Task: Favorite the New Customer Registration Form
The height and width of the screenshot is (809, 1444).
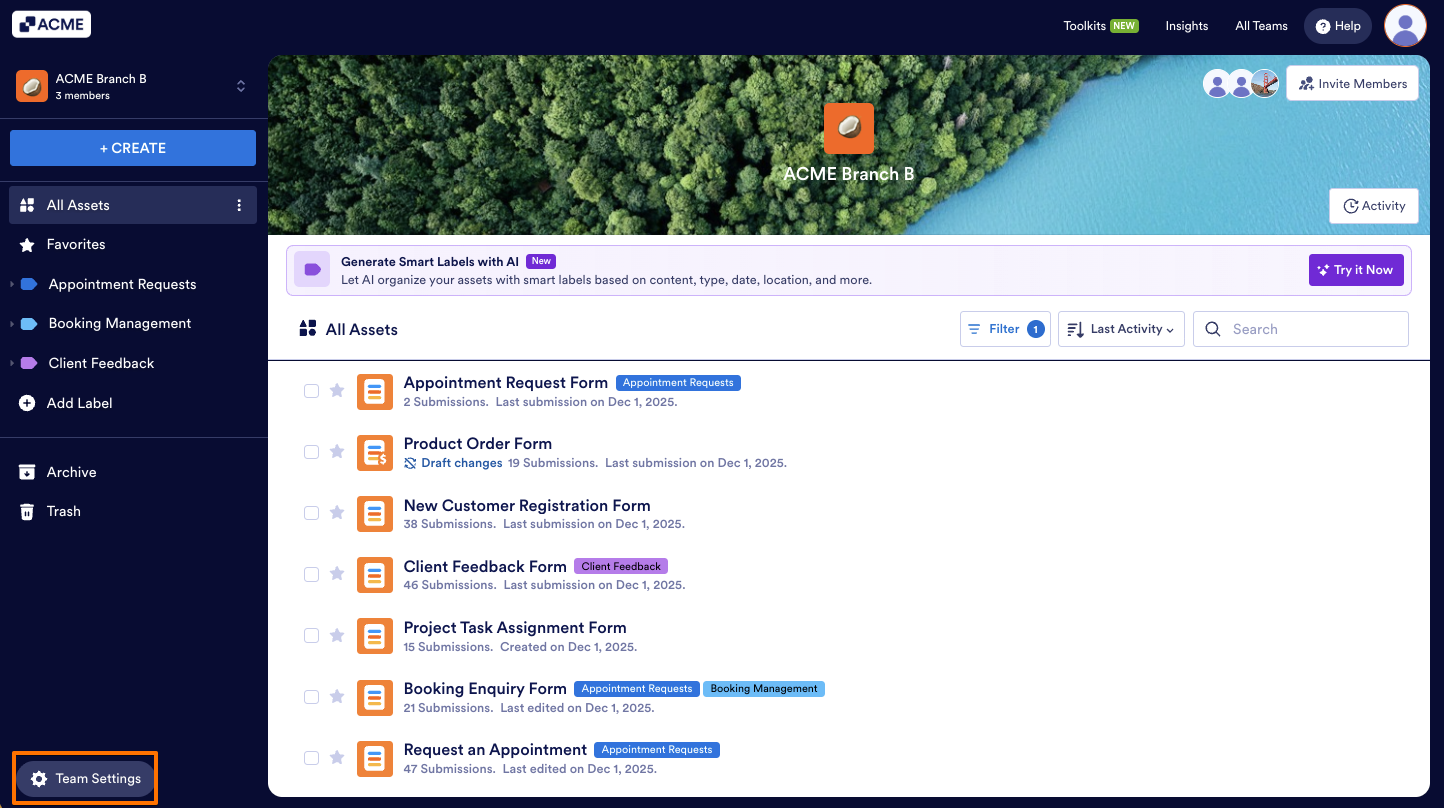Action: click(337, 513)
